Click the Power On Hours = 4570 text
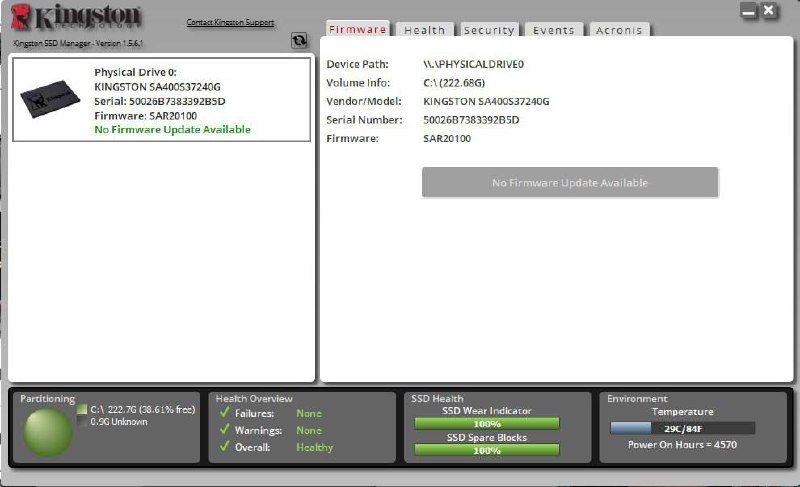The image size is (800, 487). click(682, 445)
